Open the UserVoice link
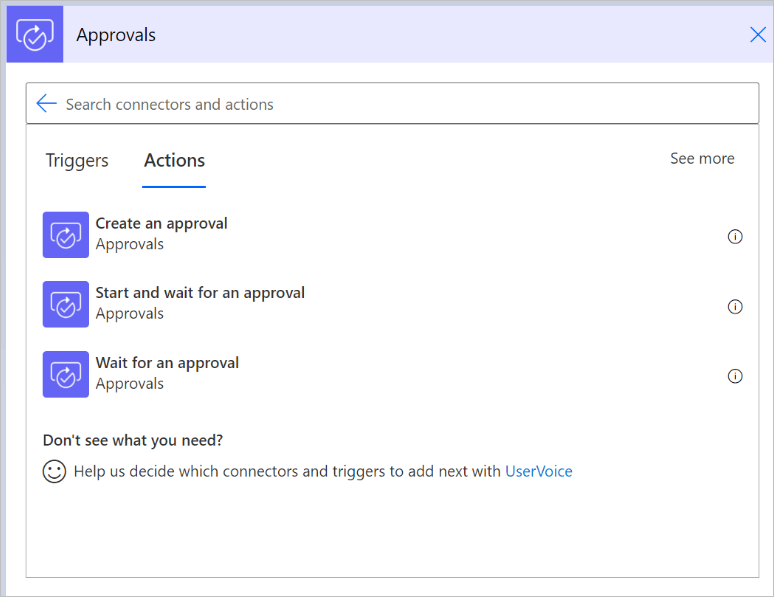Screen dimensions: 774x597 (x=539, y=472)
